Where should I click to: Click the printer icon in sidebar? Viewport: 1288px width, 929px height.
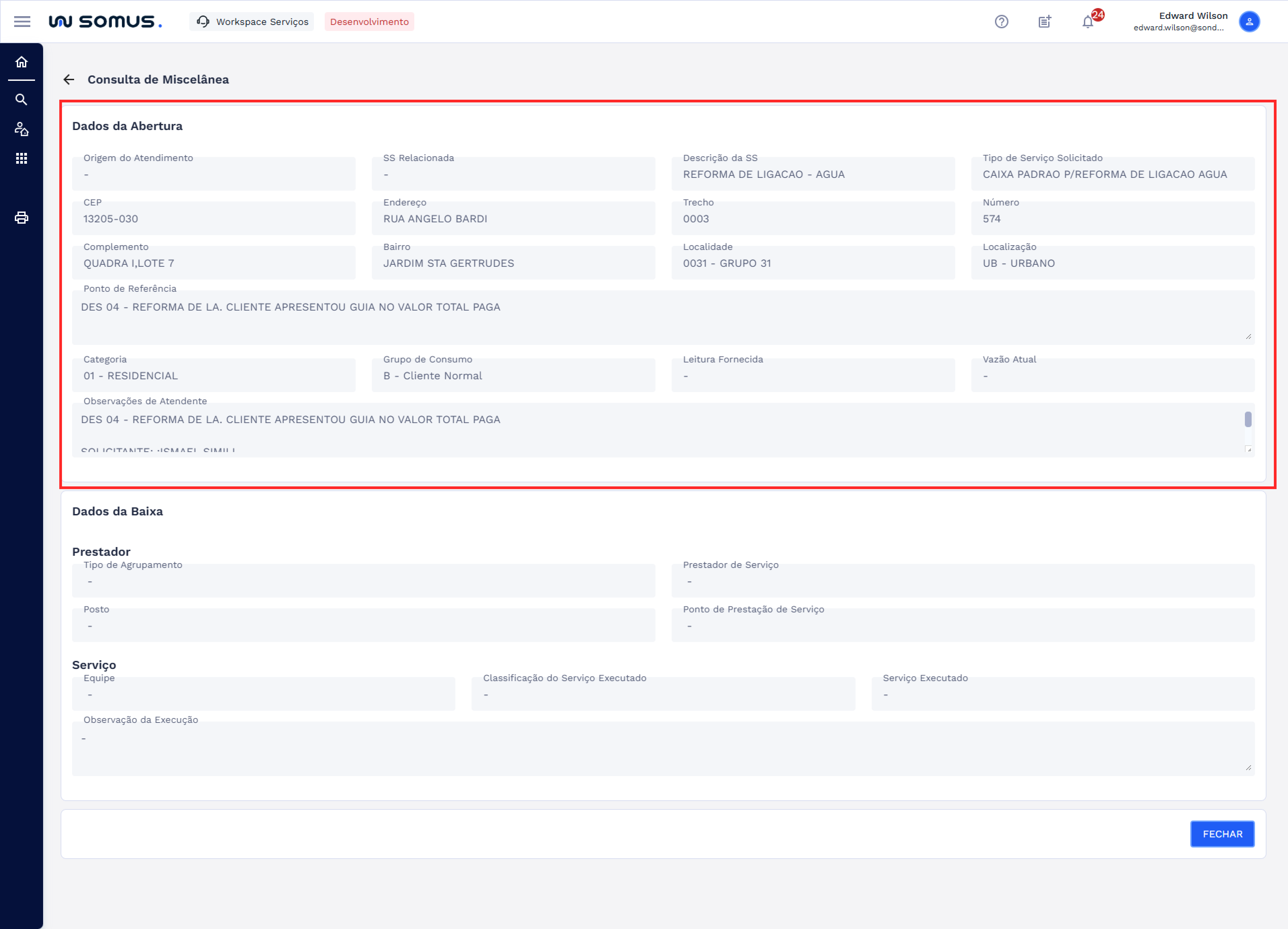click(x=22, y=218)
